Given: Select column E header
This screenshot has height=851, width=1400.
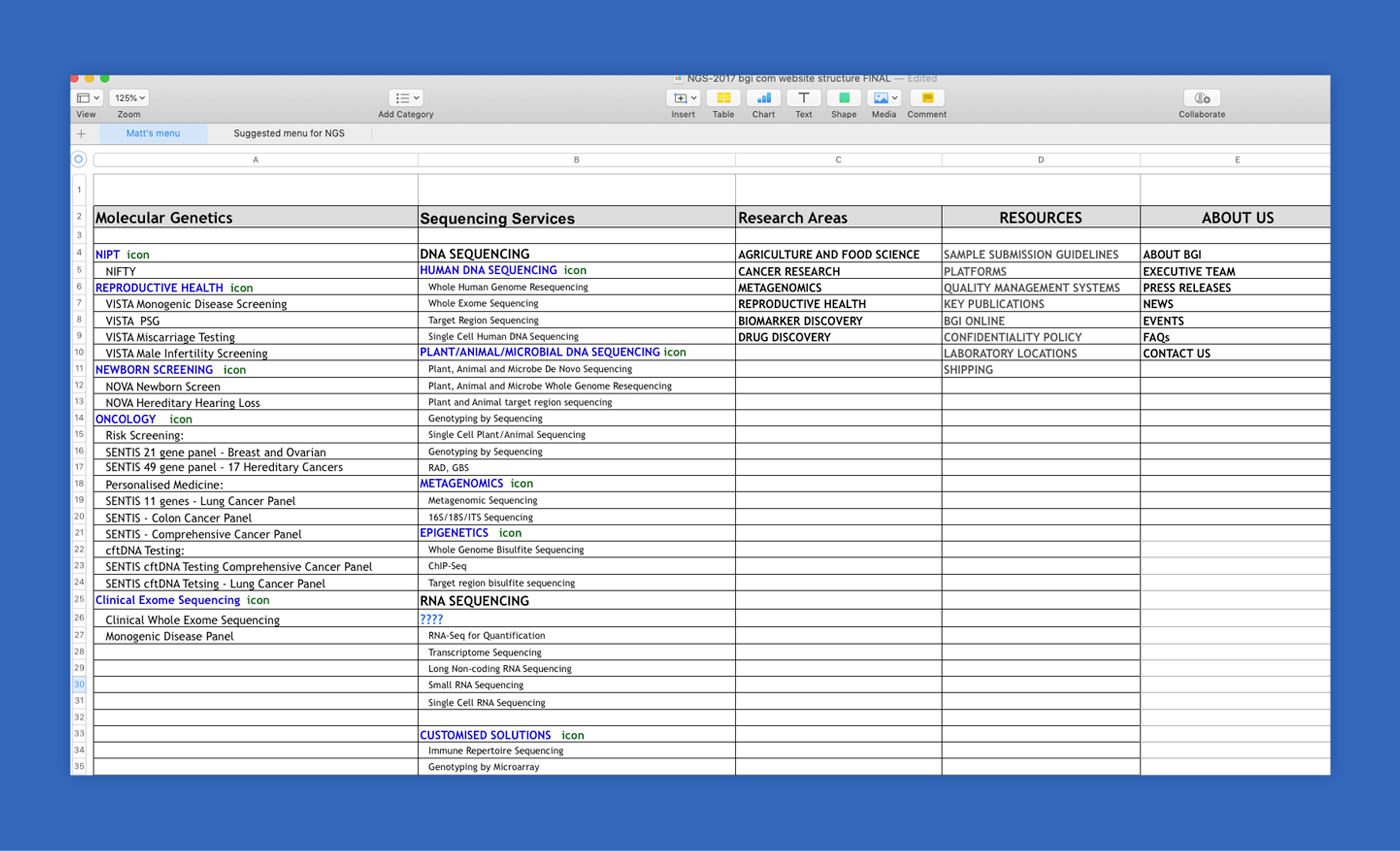Looking at the screenshot, I should tap(1237, 160).
